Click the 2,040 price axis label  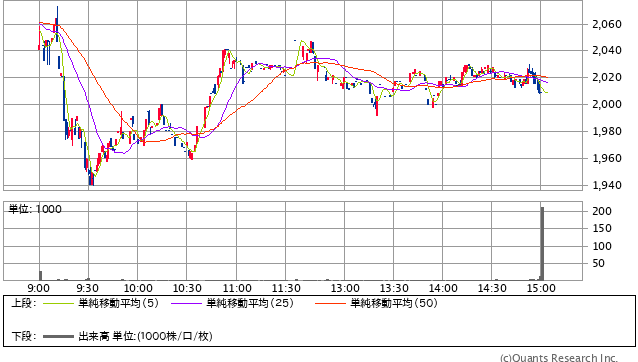click(x=607, y=50)
